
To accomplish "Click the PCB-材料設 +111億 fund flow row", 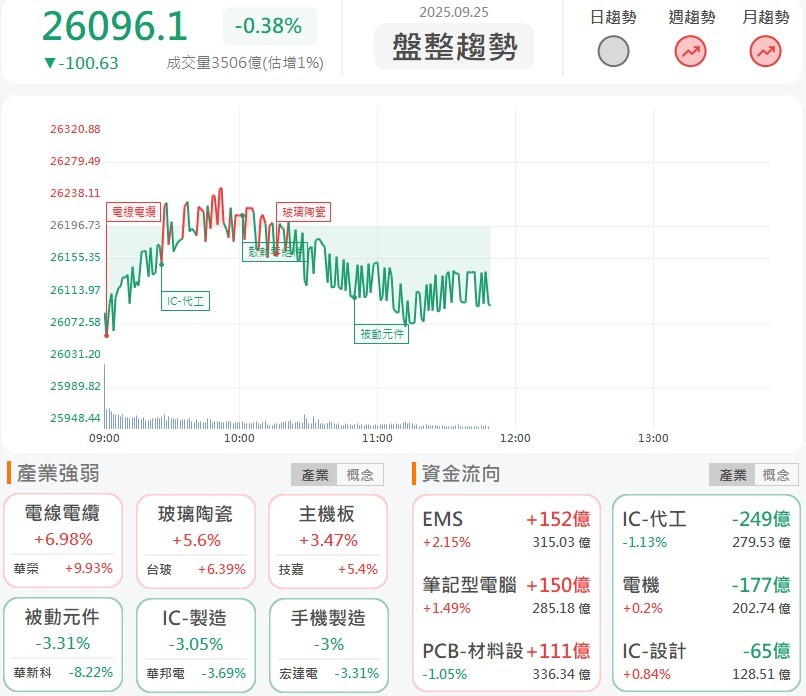I will click(x=506, y=661).
